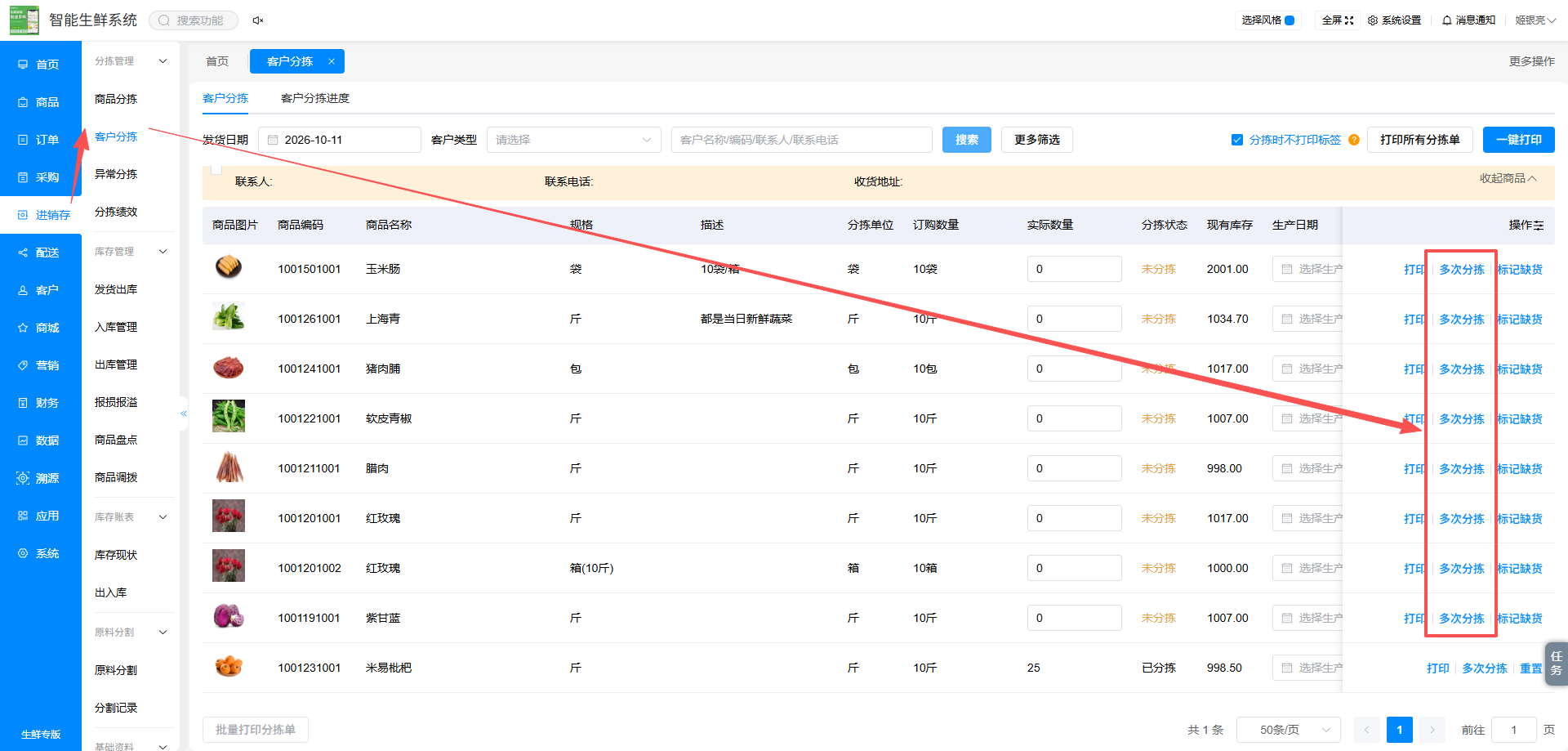Open the 商品 module in sidebar

(40, 102)
